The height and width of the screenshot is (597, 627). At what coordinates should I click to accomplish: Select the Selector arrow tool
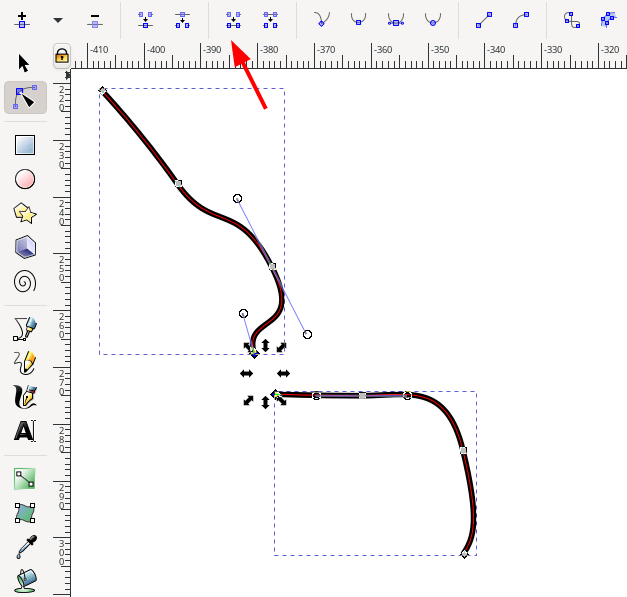point(25,63)
